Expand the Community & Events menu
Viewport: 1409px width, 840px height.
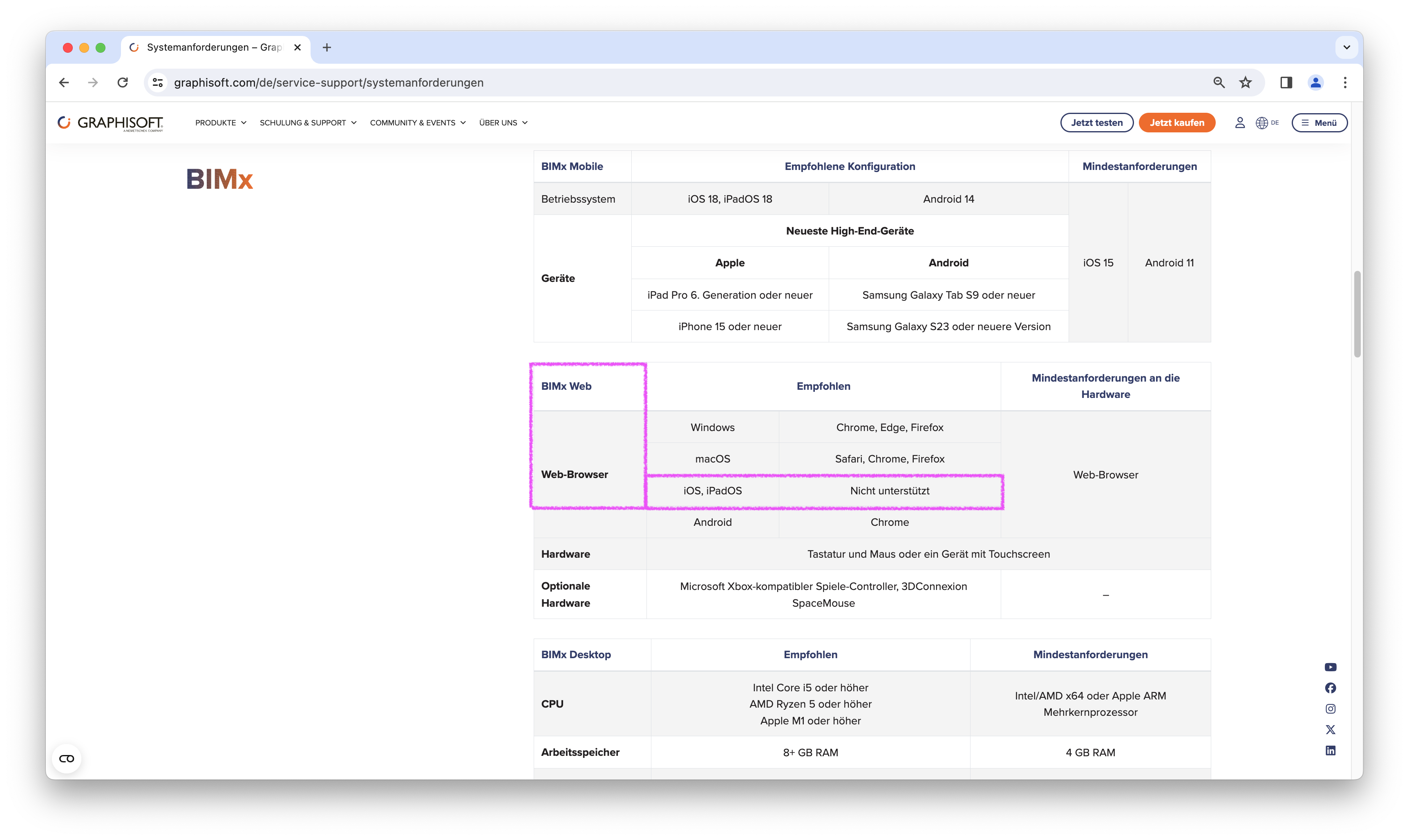click(418, 123)
